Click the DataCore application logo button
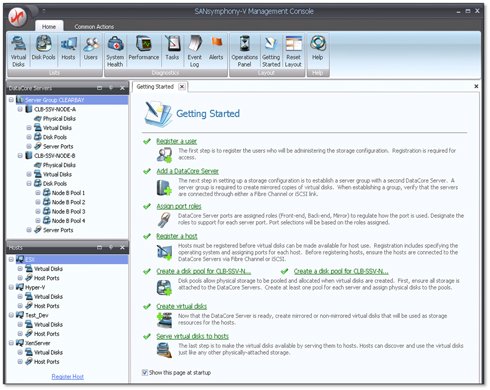This screenshot has width=490, height=390. 18,17
